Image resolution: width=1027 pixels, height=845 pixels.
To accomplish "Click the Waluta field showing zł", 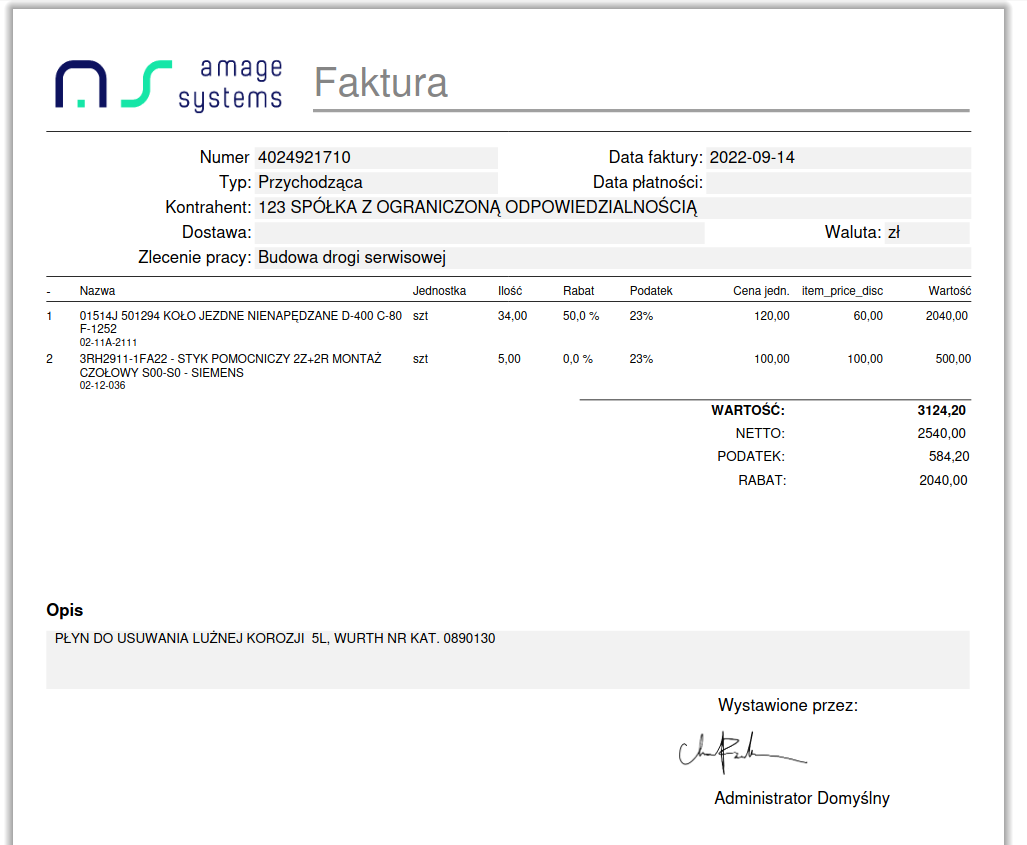I will (926, 233).
